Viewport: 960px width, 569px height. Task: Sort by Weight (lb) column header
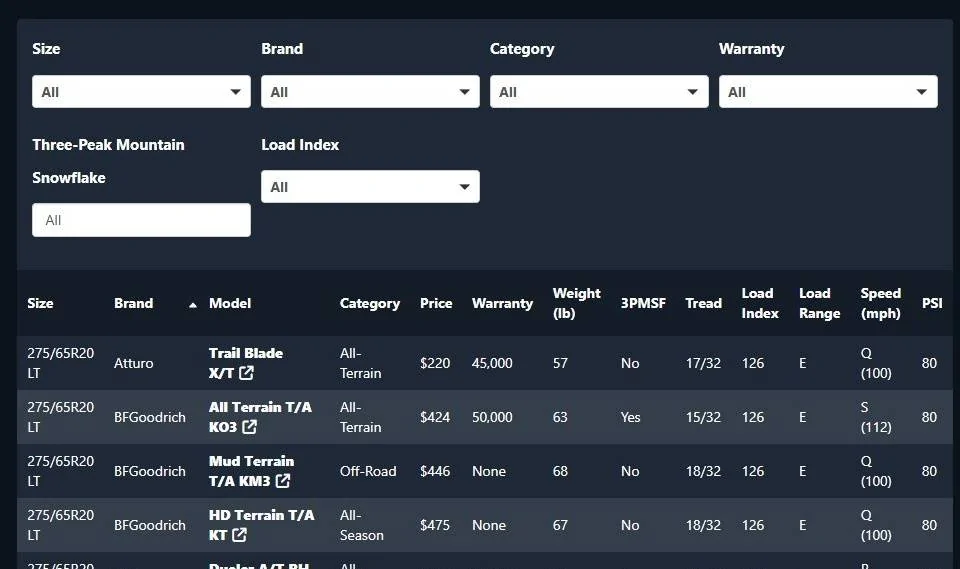tap(577, 303)
